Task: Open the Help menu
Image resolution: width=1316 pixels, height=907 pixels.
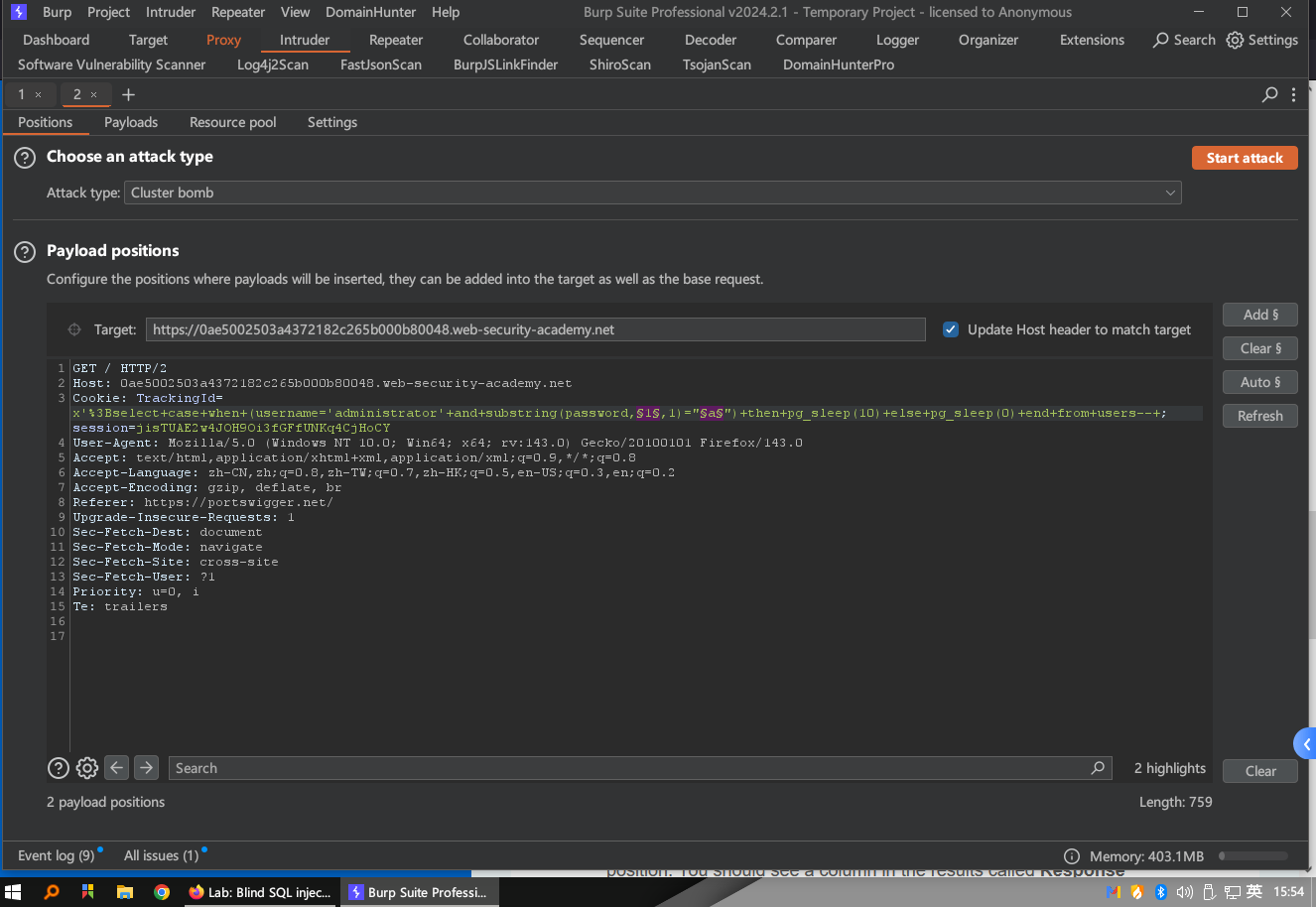Action: [x=446, y=12]
